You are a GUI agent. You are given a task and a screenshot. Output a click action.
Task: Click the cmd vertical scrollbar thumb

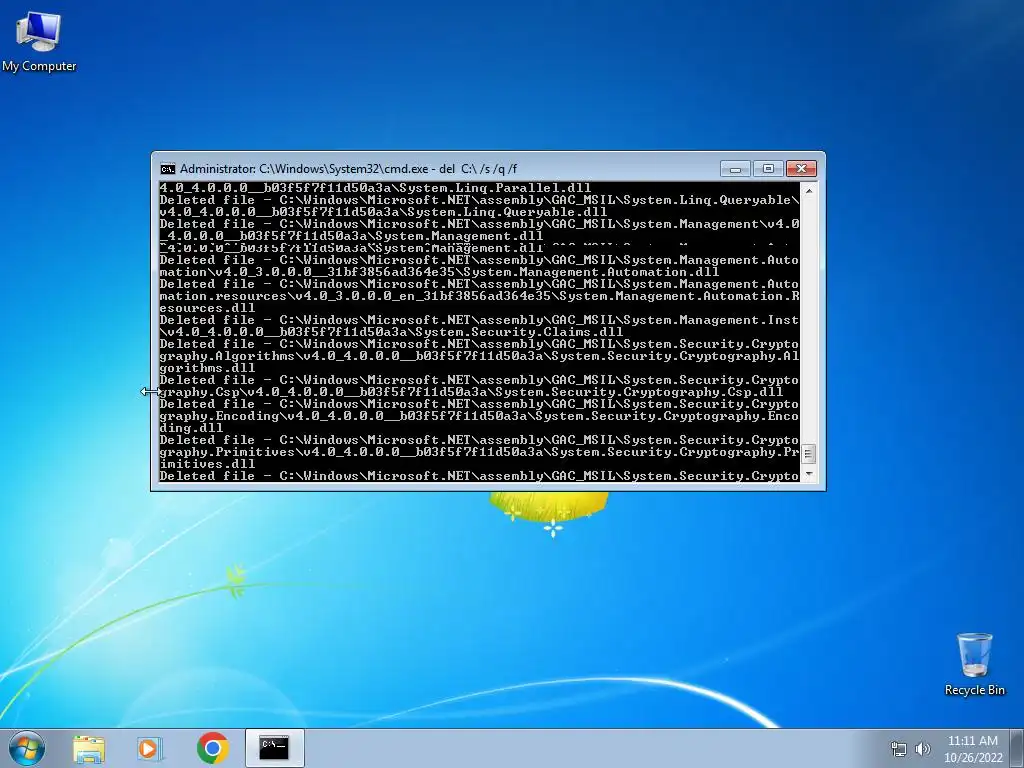click(x=808, y=453)
